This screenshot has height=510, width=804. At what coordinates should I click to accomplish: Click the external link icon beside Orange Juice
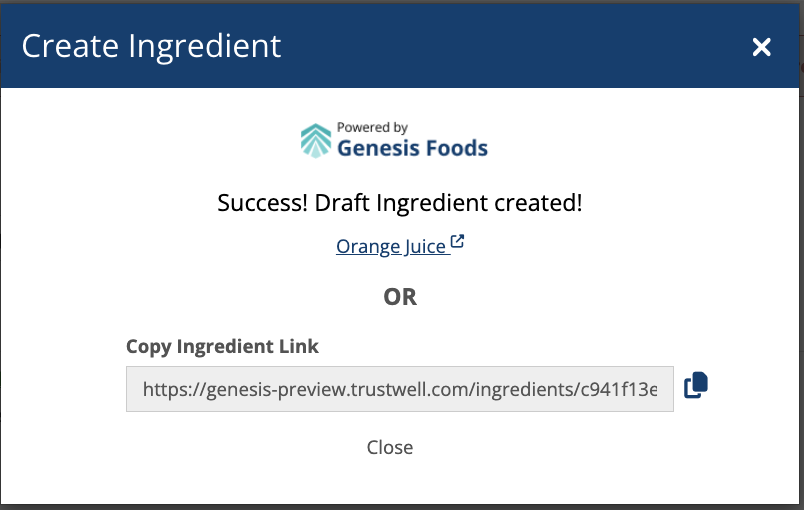[x=458, y=242]
